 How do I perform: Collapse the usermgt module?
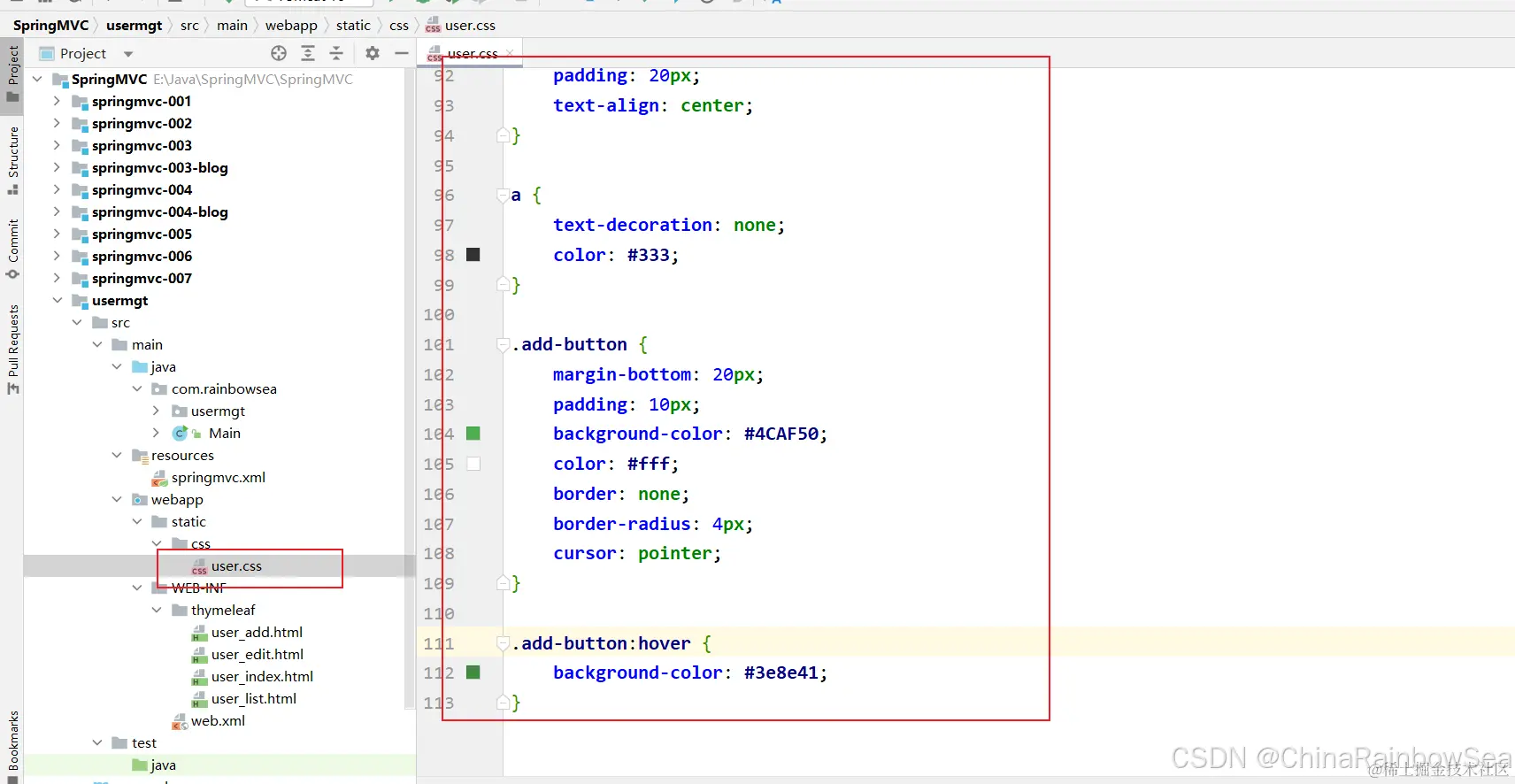tap(57, 300)
